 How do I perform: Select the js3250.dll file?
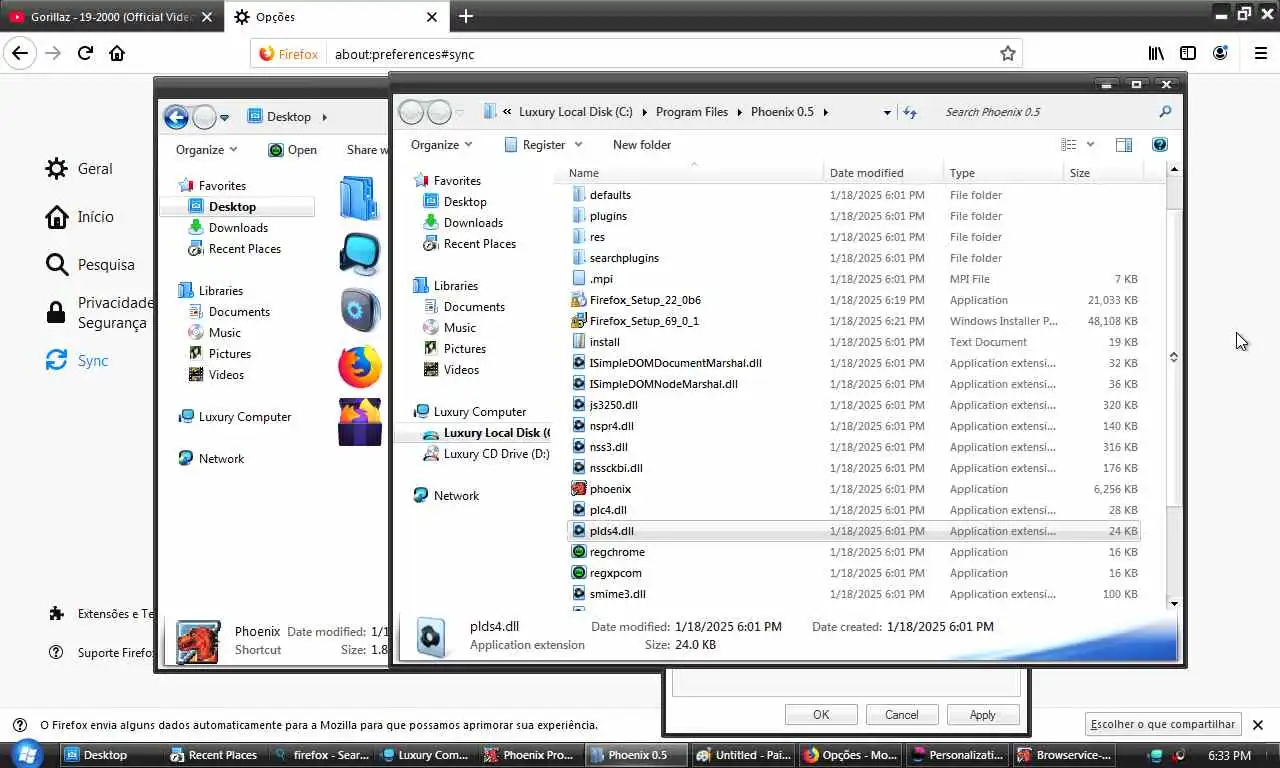coord(613,405)
